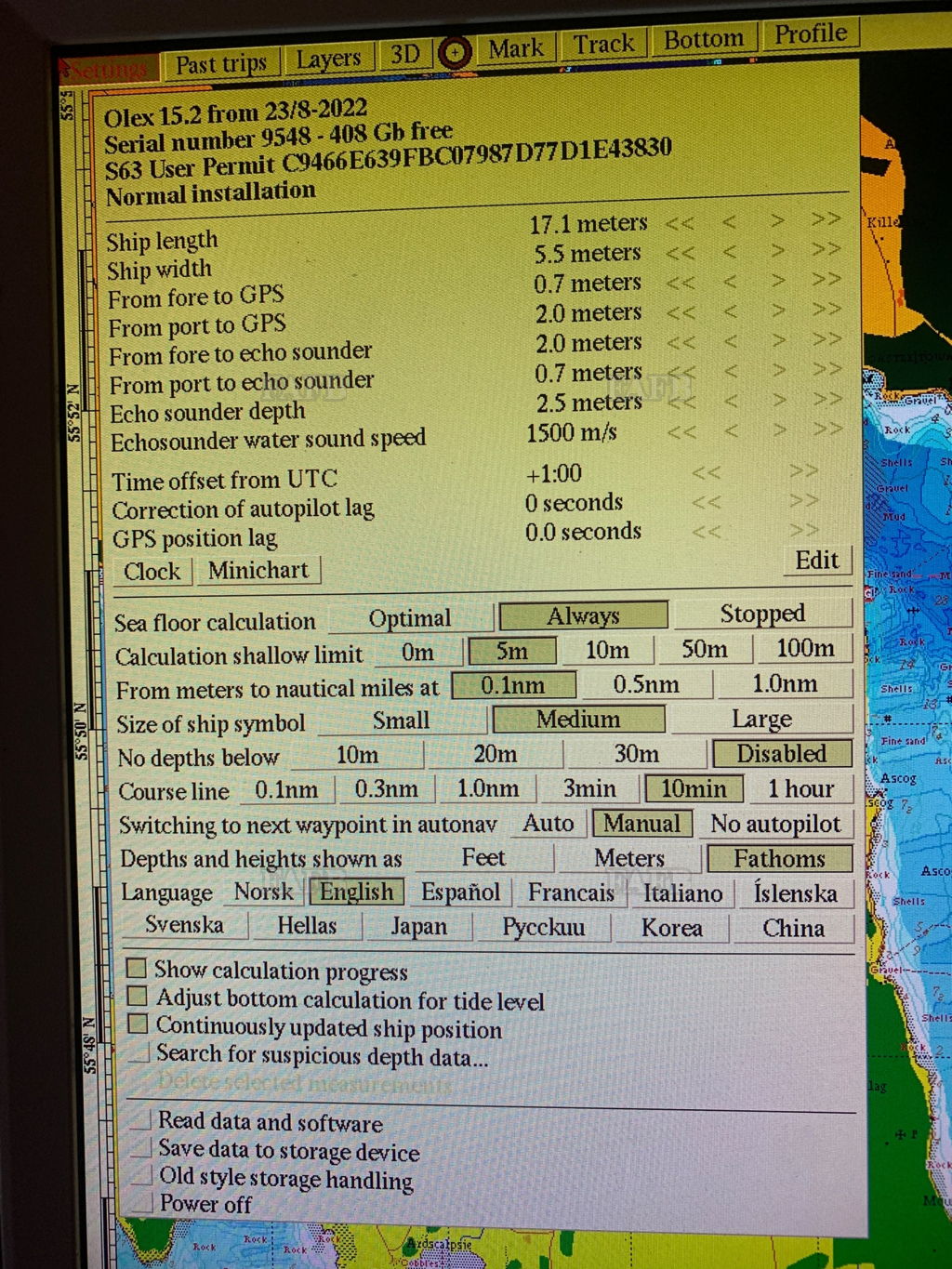Click the Mark button

(x=516, y=48)
